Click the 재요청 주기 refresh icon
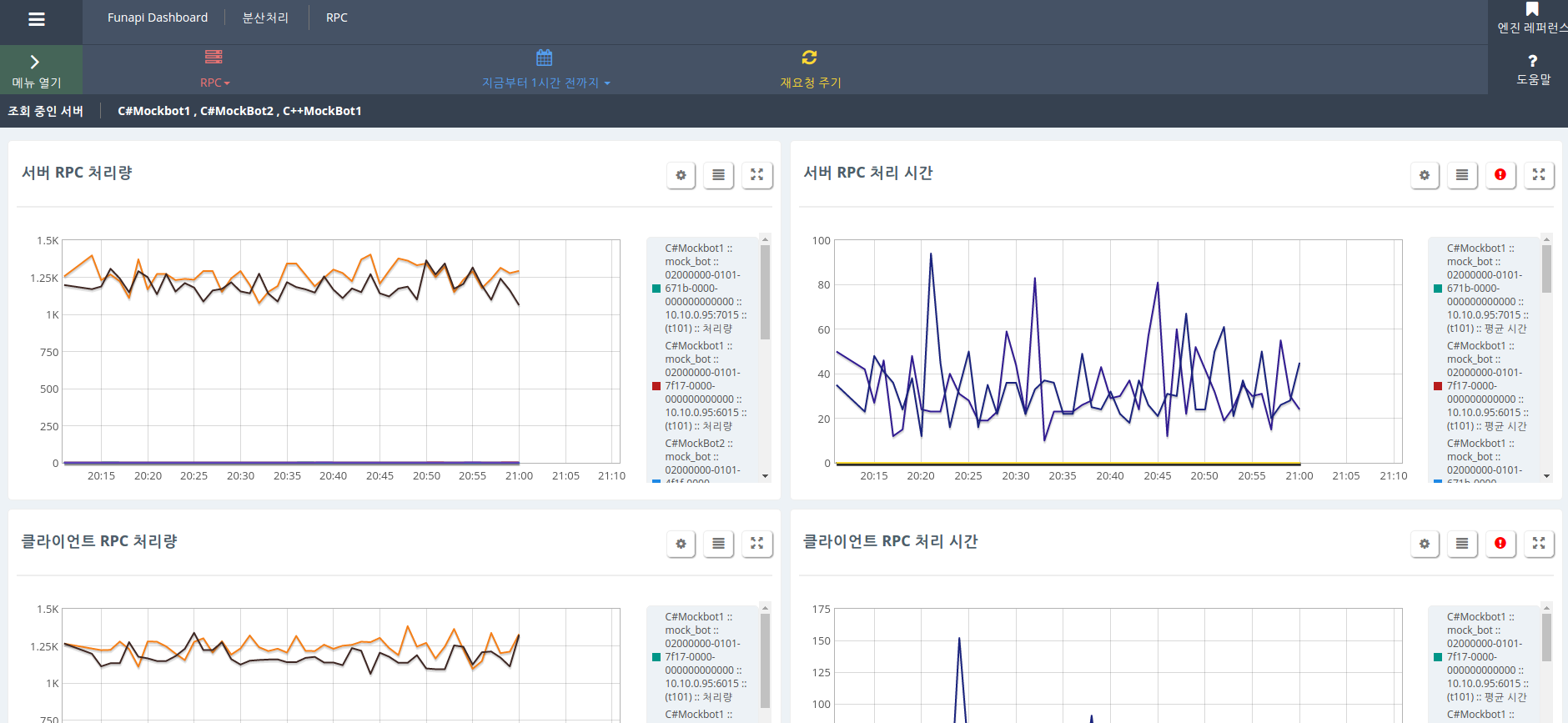This screenshot has width=1568, height=723. tap(809, 58)
